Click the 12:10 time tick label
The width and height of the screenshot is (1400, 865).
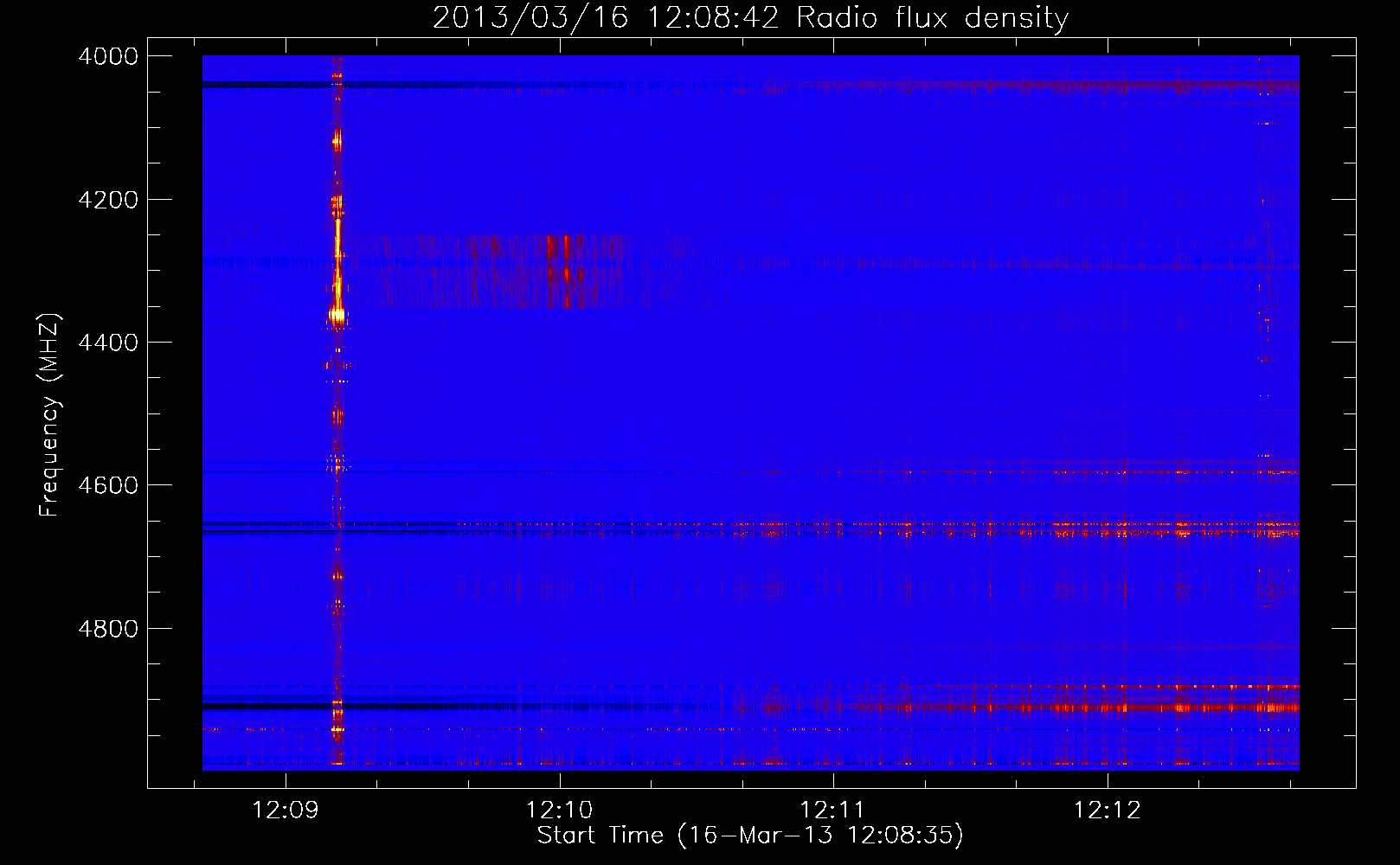click(x=560, y=811)
